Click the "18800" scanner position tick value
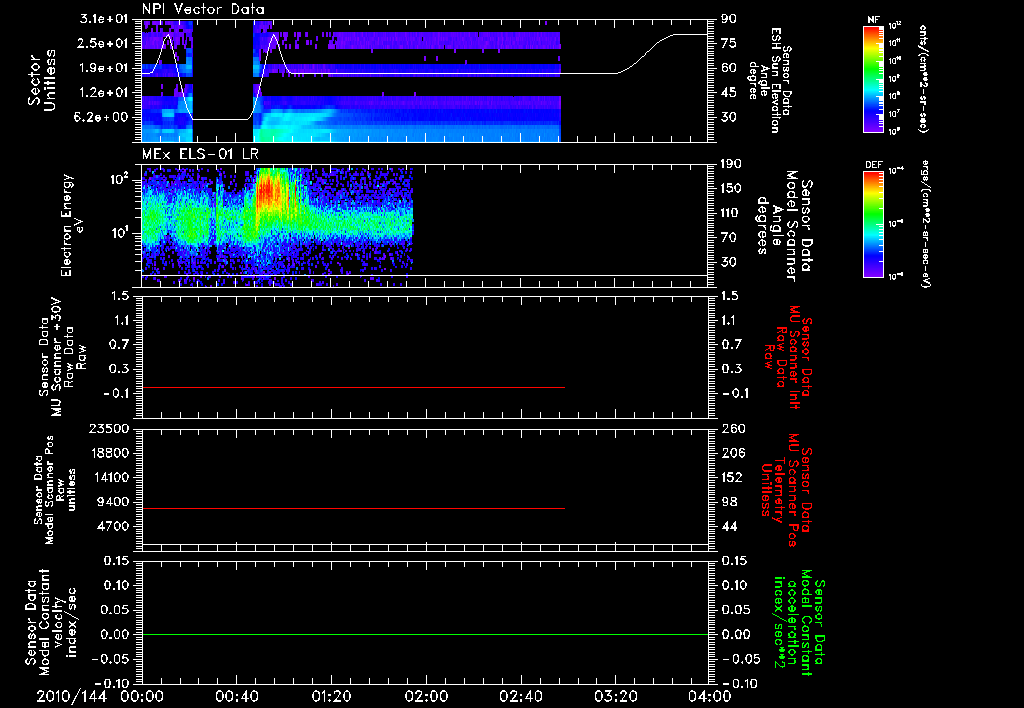This screenshot has height=708, width=1024. coord(108,453)
